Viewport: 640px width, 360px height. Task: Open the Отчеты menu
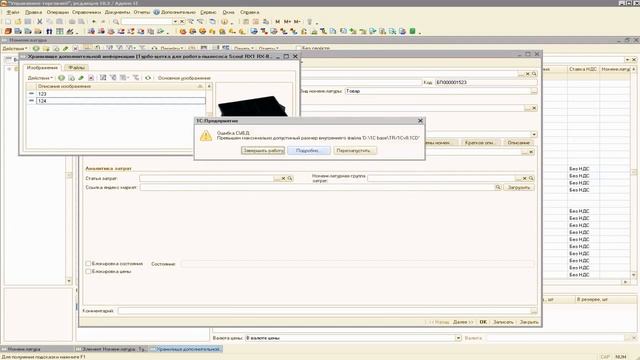[x=142, y=12]
